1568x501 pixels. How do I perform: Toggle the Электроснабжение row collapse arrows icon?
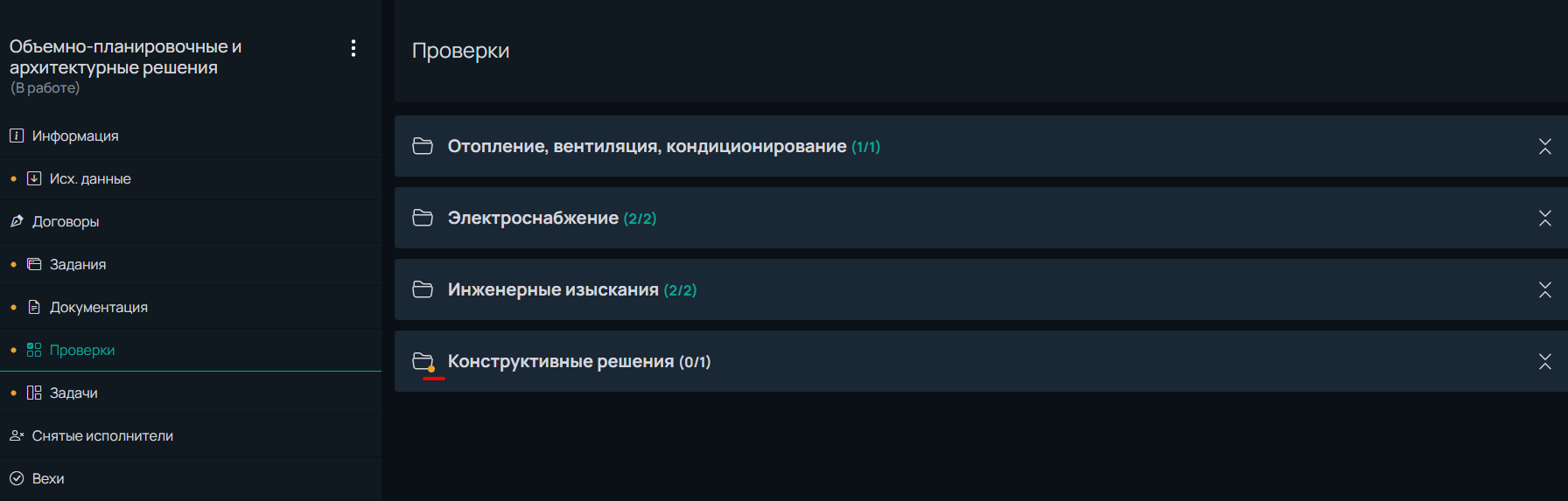1545,218
